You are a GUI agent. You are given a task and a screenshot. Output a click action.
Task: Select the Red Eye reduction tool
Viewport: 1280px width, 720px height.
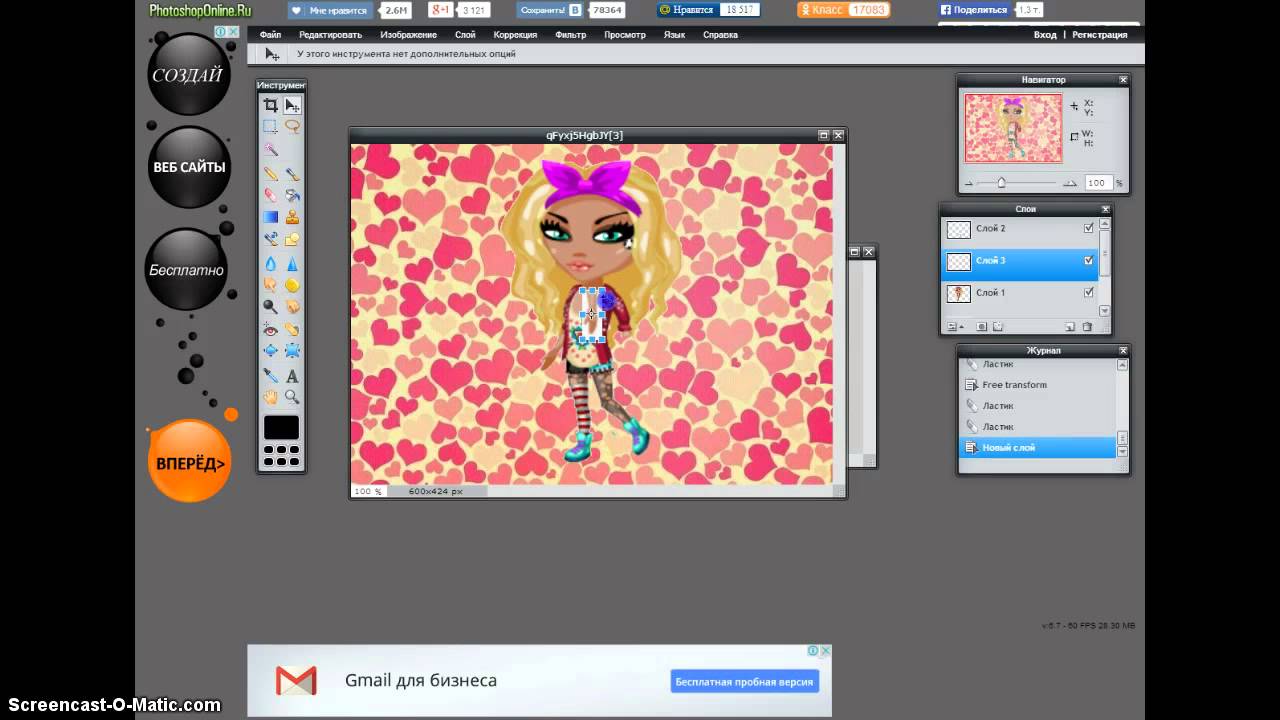pyautogui.click(x=271, y=329)
